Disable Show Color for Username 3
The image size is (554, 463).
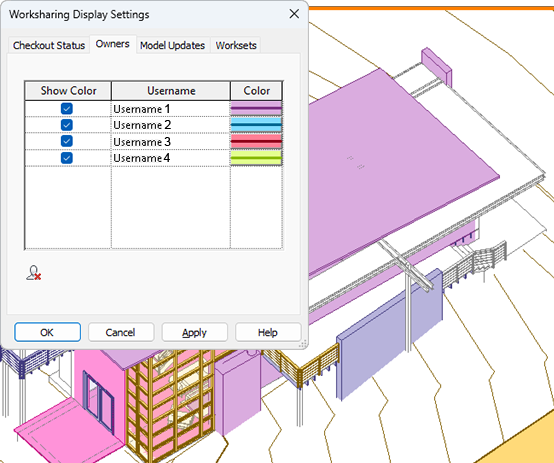point(67,141)
